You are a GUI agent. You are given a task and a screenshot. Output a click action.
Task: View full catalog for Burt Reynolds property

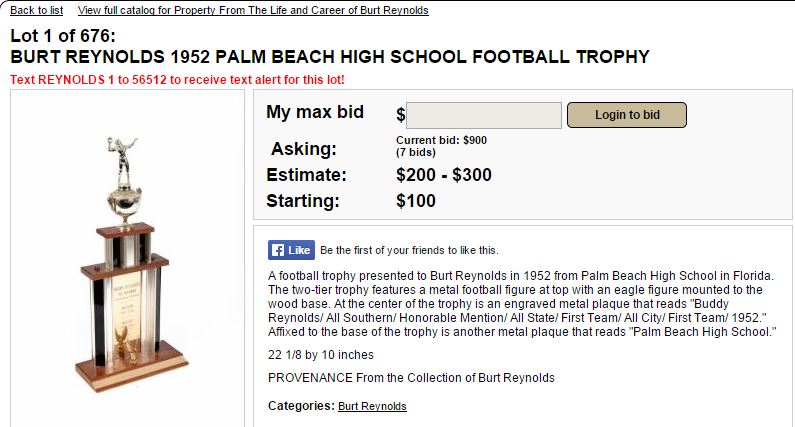[x=253, y=10]
